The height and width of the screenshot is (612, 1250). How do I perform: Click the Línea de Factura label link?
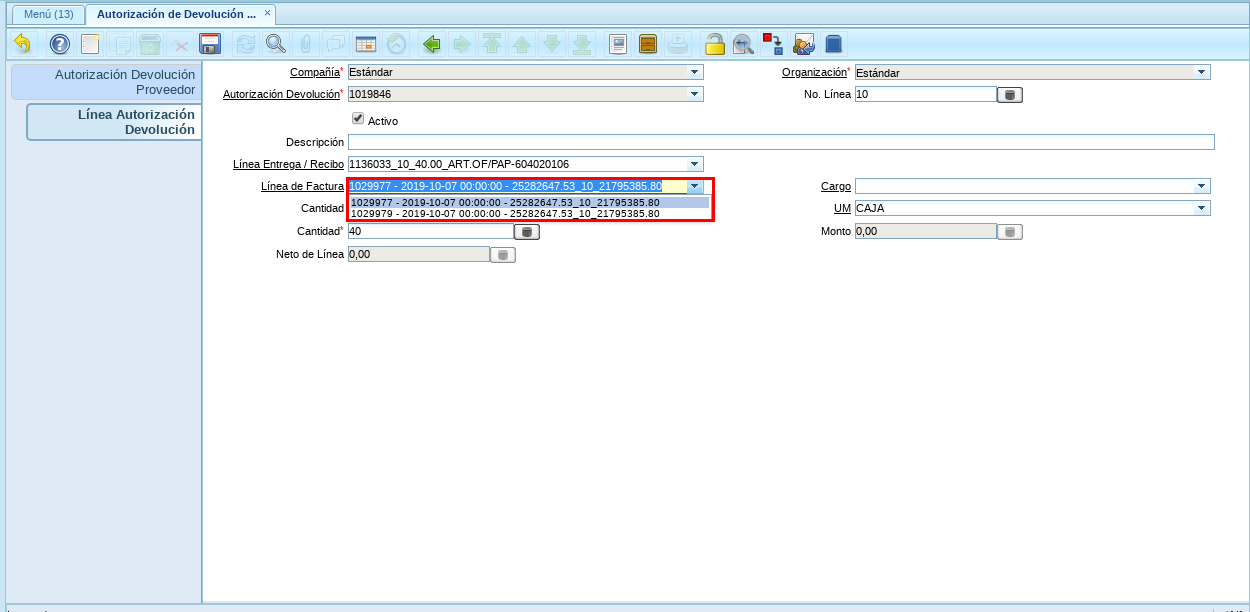302,186
